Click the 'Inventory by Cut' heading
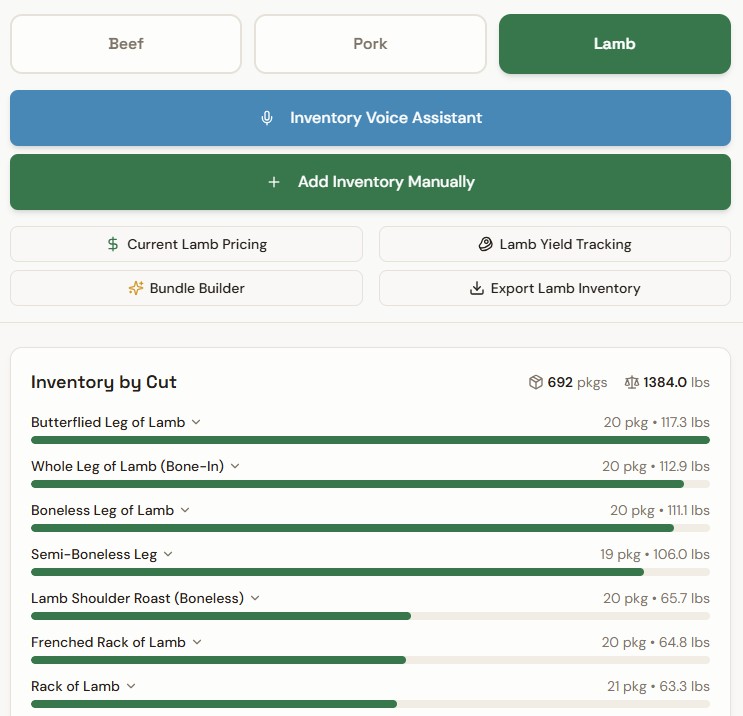 coord(104,382)
